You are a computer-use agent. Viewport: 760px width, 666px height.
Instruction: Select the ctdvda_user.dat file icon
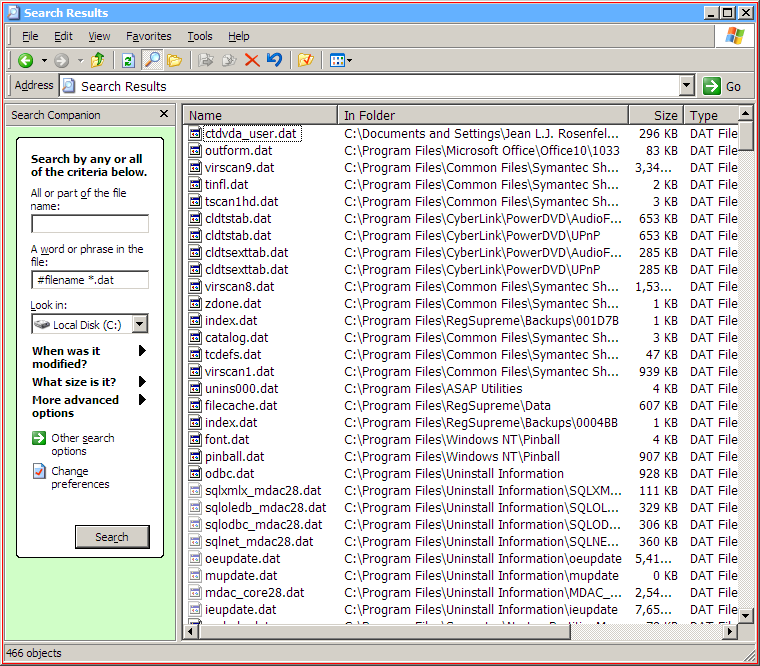point(195,133)
